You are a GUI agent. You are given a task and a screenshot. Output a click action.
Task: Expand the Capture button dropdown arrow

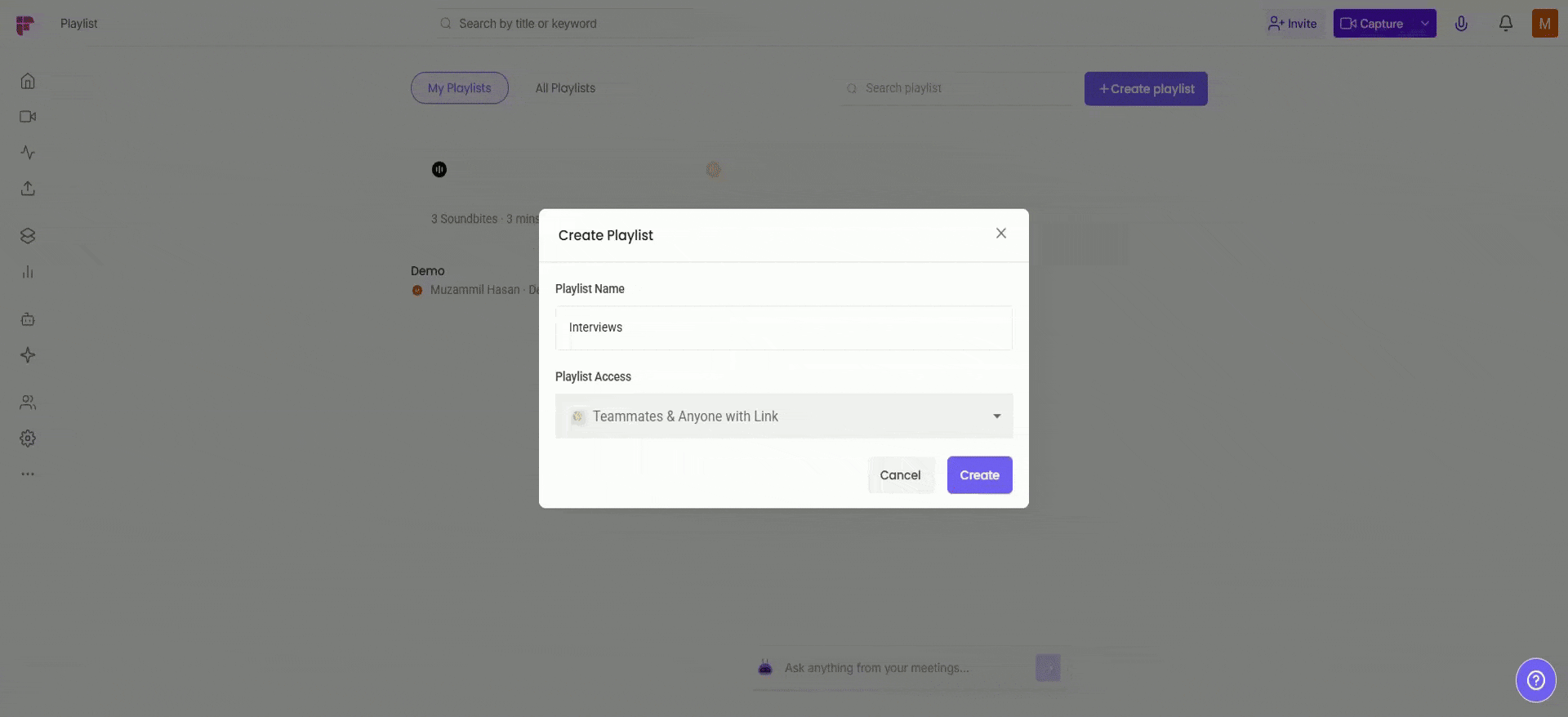1425,24
